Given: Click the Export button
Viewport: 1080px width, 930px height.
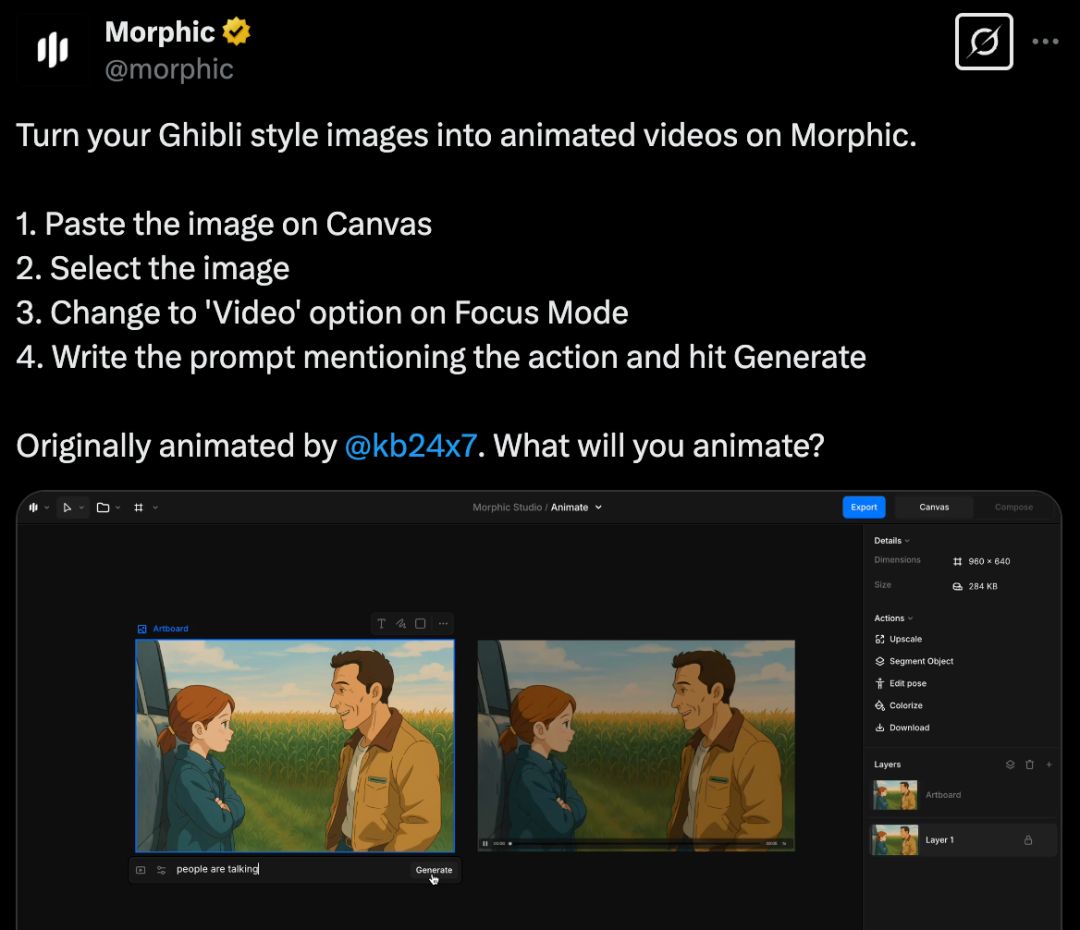Looking at the screenshot, I should point(863,507).
